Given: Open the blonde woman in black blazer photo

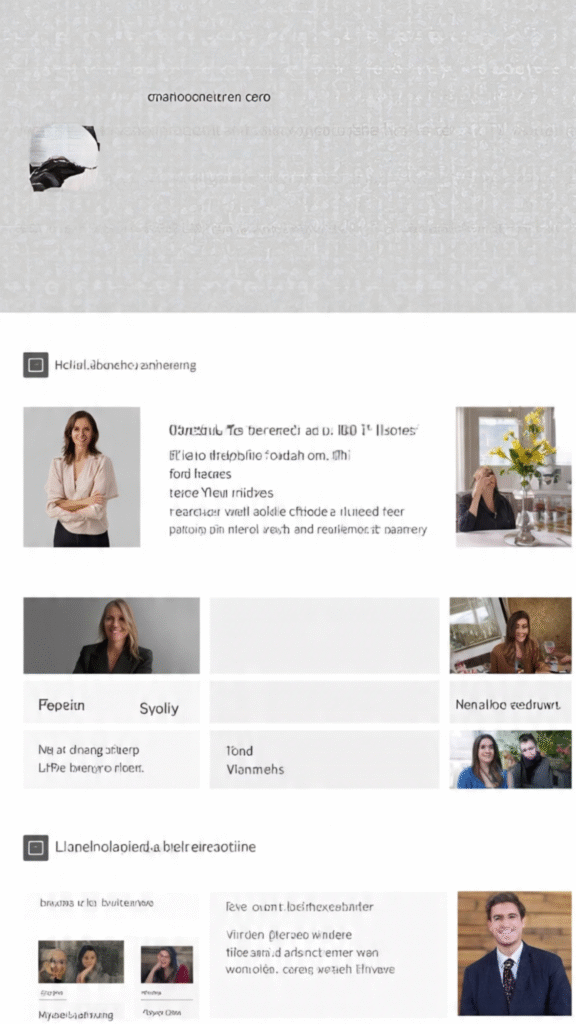Looking at the screenshot, I should pos(112,635).
